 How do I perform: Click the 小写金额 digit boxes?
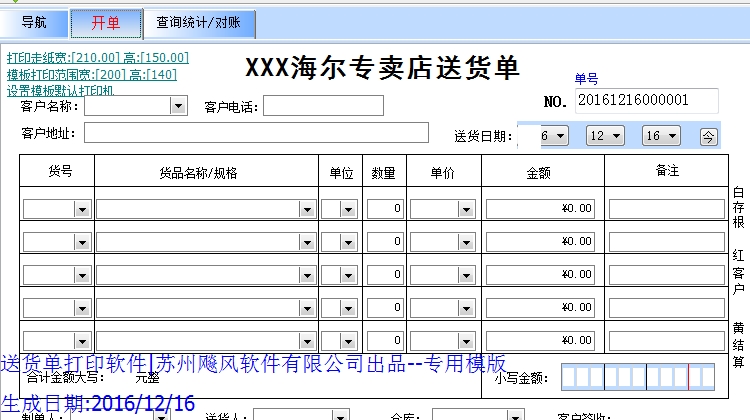(638, 377)
